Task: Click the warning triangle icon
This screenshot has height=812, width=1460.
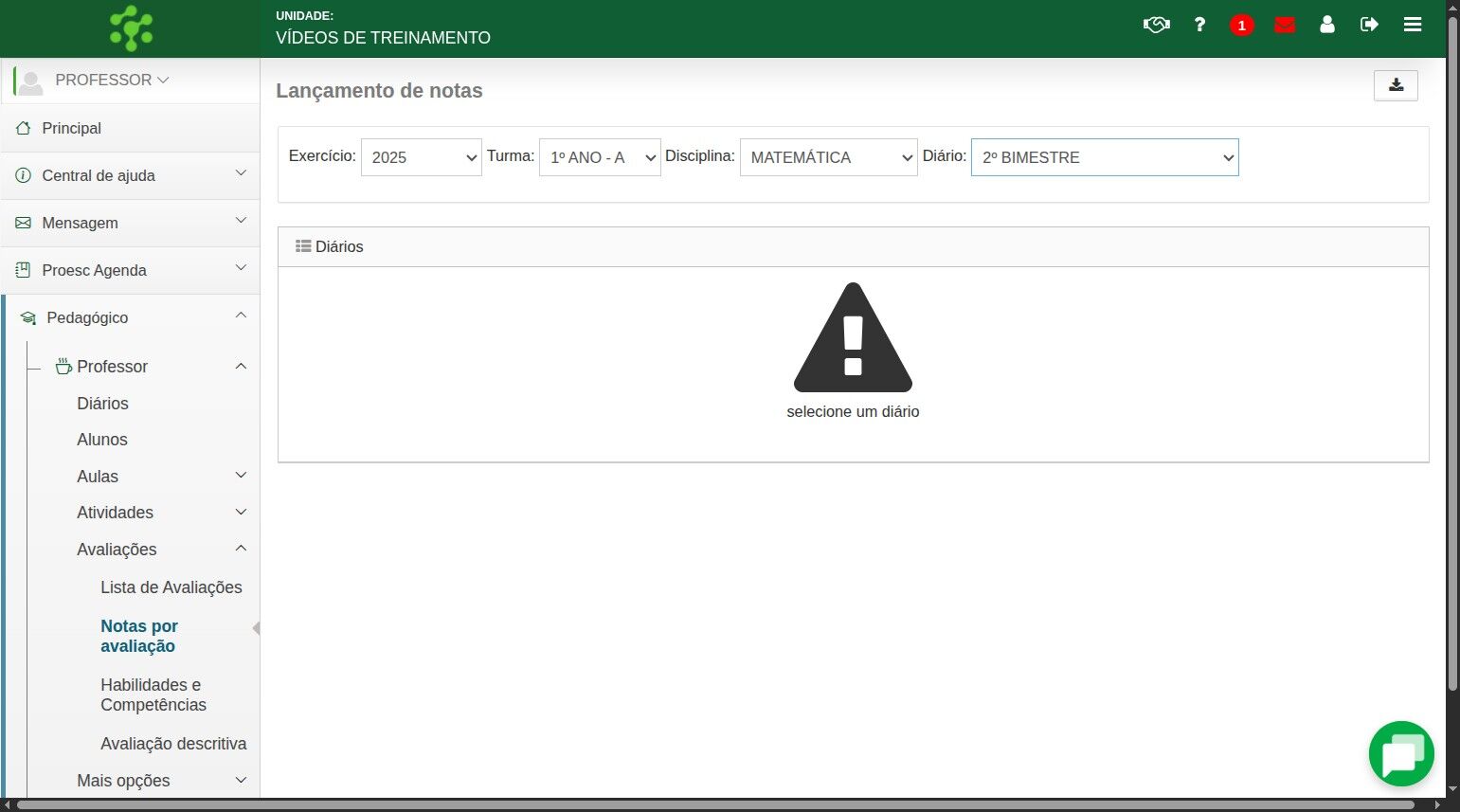Action: coord(853,337)
